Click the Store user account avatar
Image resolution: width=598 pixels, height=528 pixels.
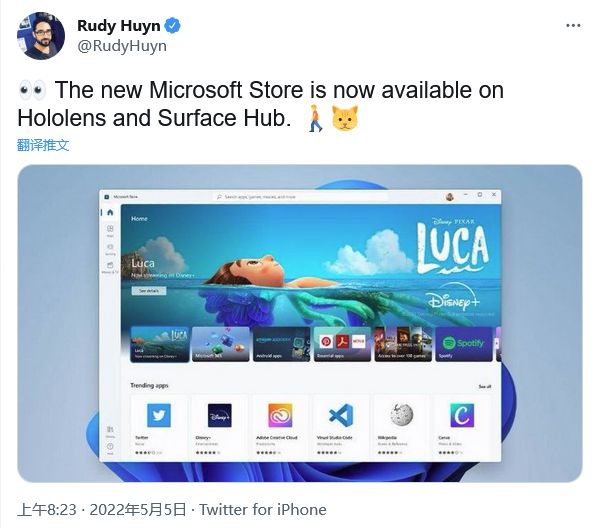[x=450, y=197]
